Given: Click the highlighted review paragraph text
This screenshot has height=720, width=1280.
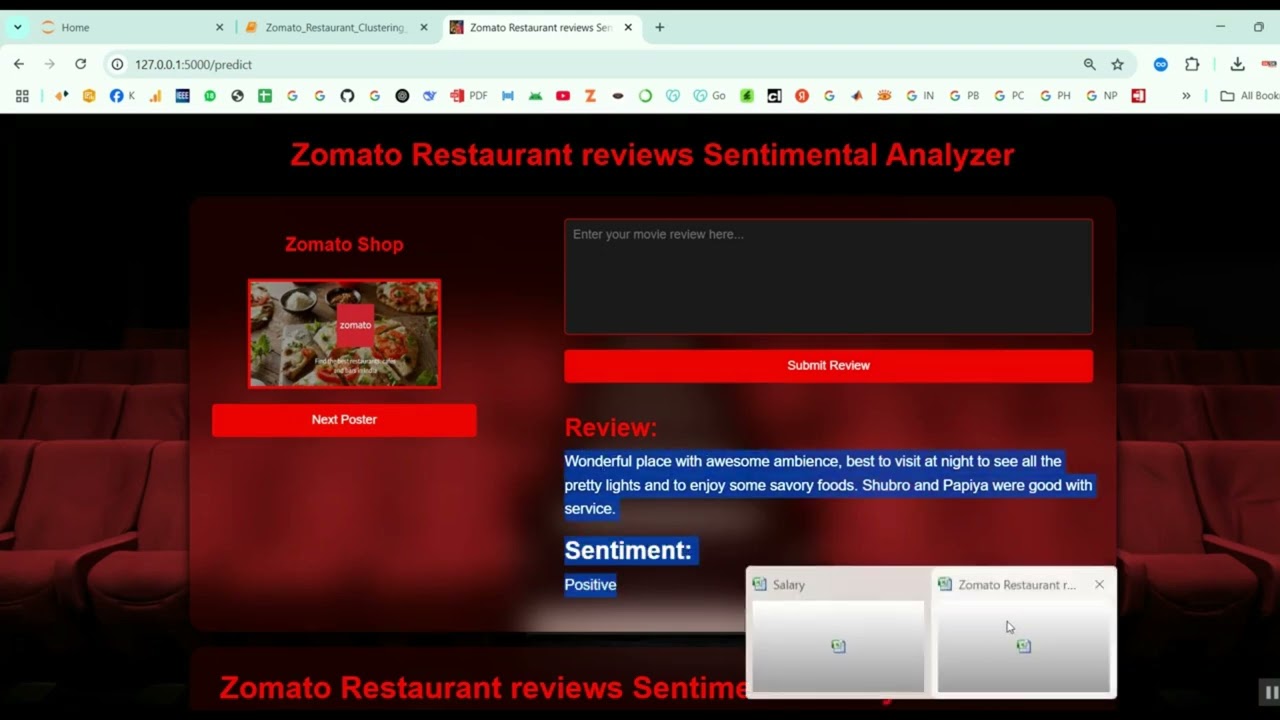Looking at the screenshot, I should point(828,485).
